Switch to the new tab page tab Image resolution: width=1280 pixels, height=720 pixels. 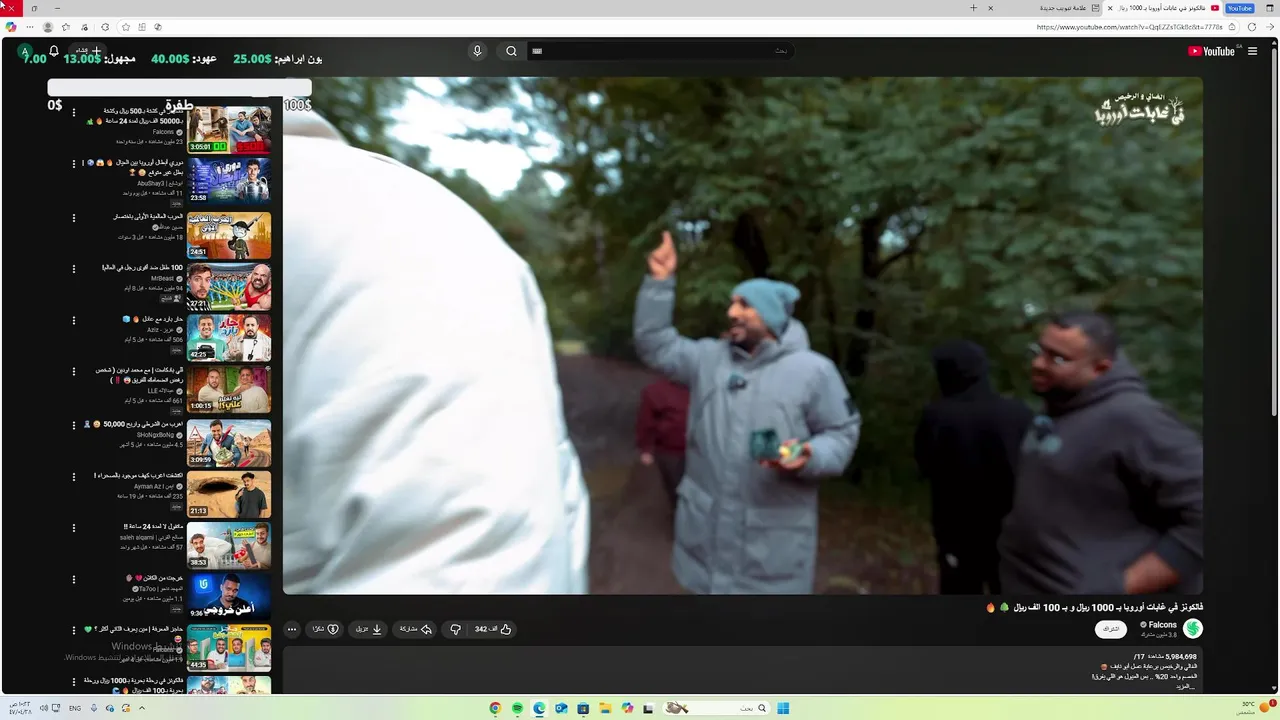1043,8
